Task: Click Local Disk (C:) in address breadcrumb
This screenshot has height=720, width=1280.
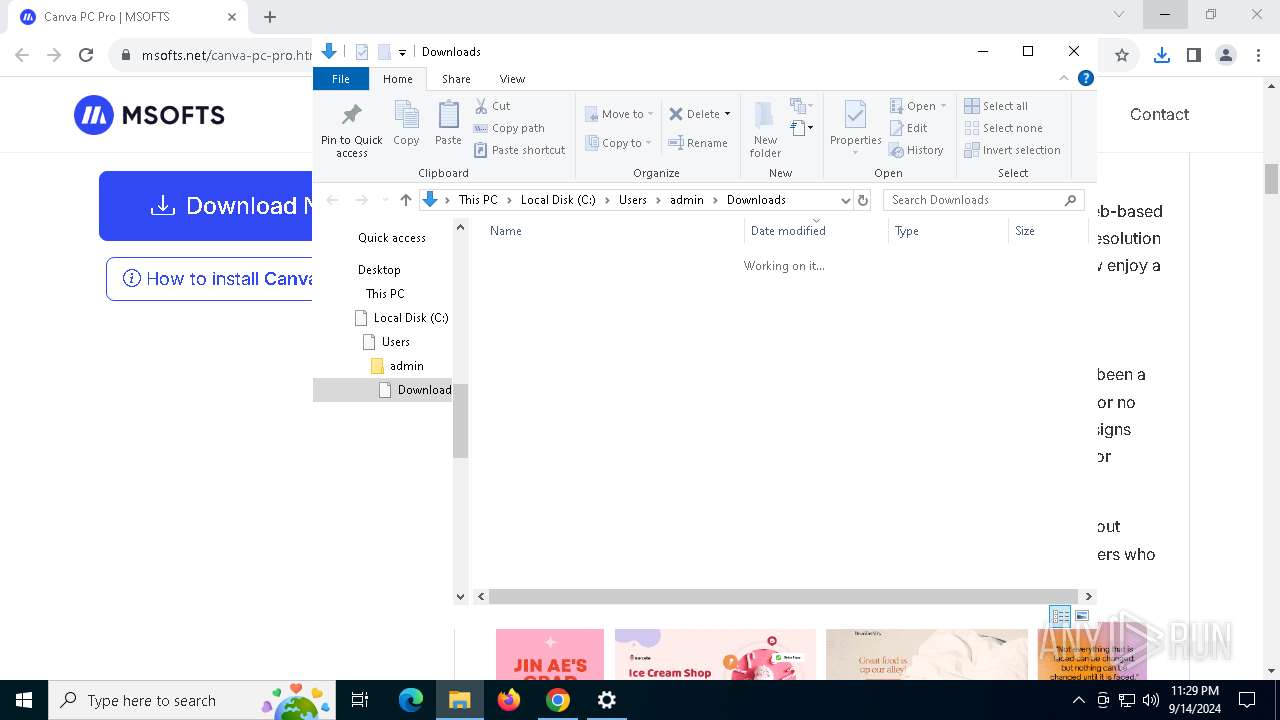Action: tap(558, 200)
